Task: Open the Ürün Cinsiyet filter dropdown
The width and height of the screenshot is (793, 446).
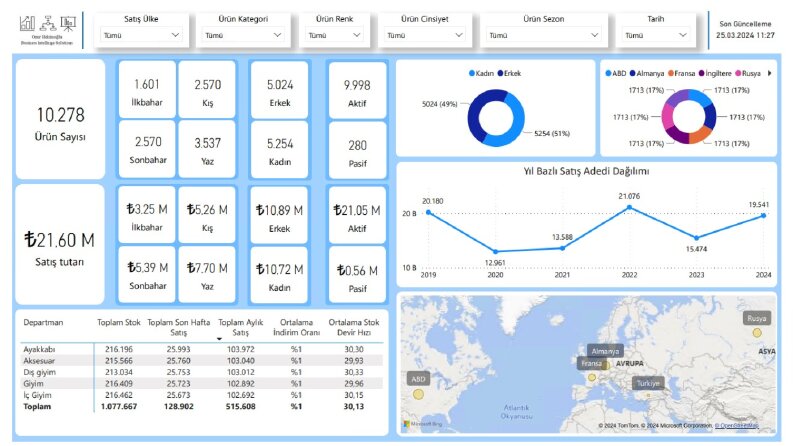Action: [x=424, y=35]
